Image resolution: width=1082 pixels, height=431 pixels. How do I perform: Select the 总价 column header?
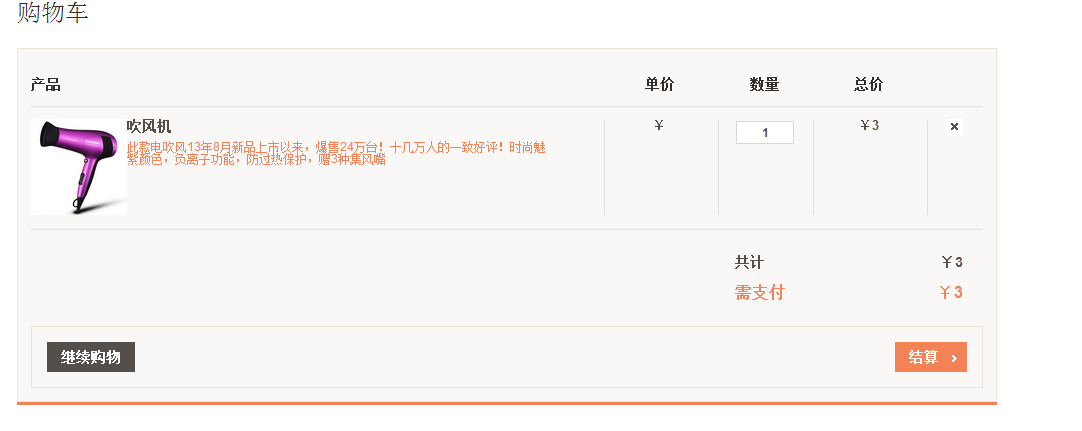point(868,85)
